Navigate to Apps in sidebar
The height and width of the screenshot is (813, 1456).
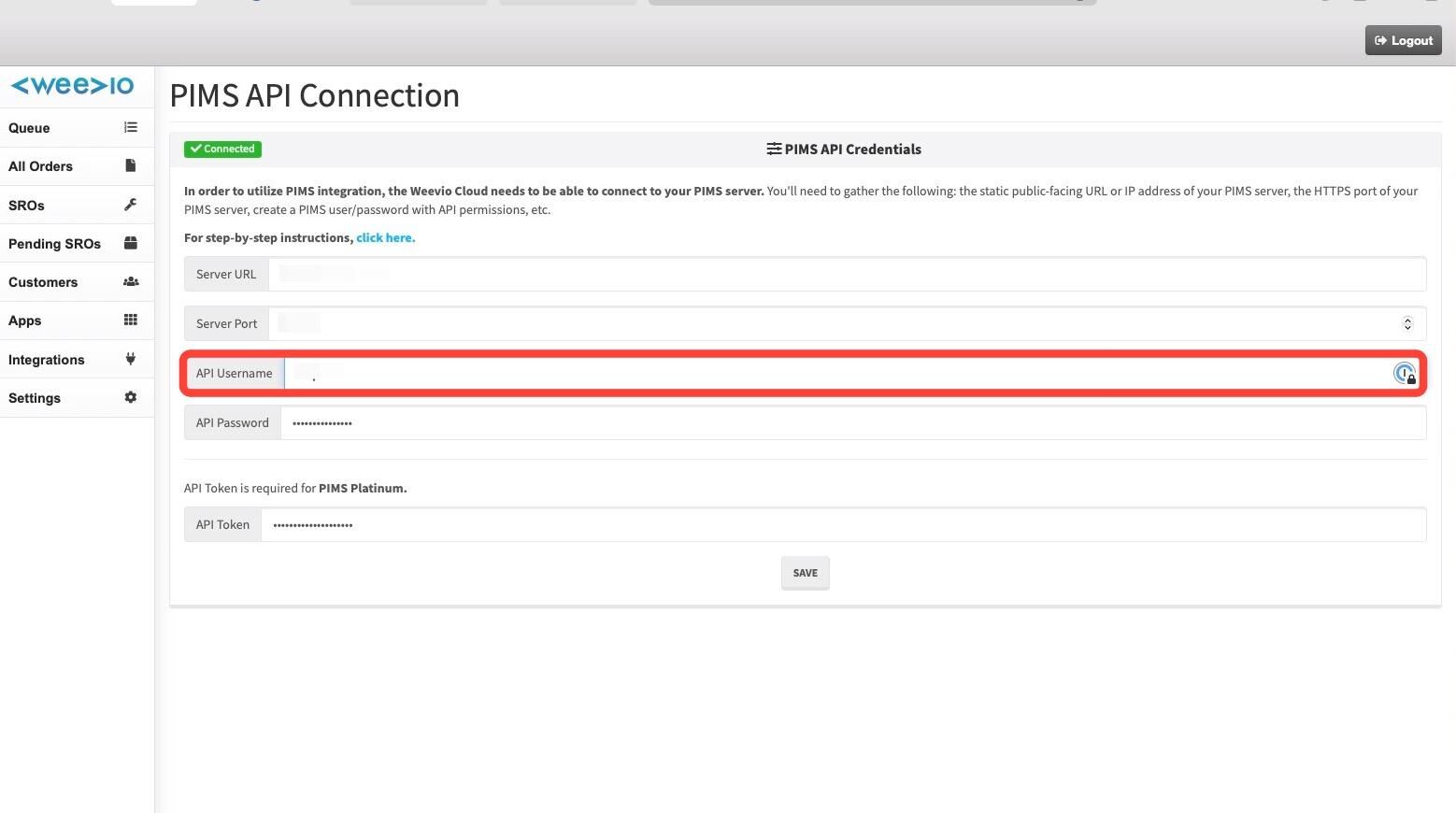click(77, 321)
